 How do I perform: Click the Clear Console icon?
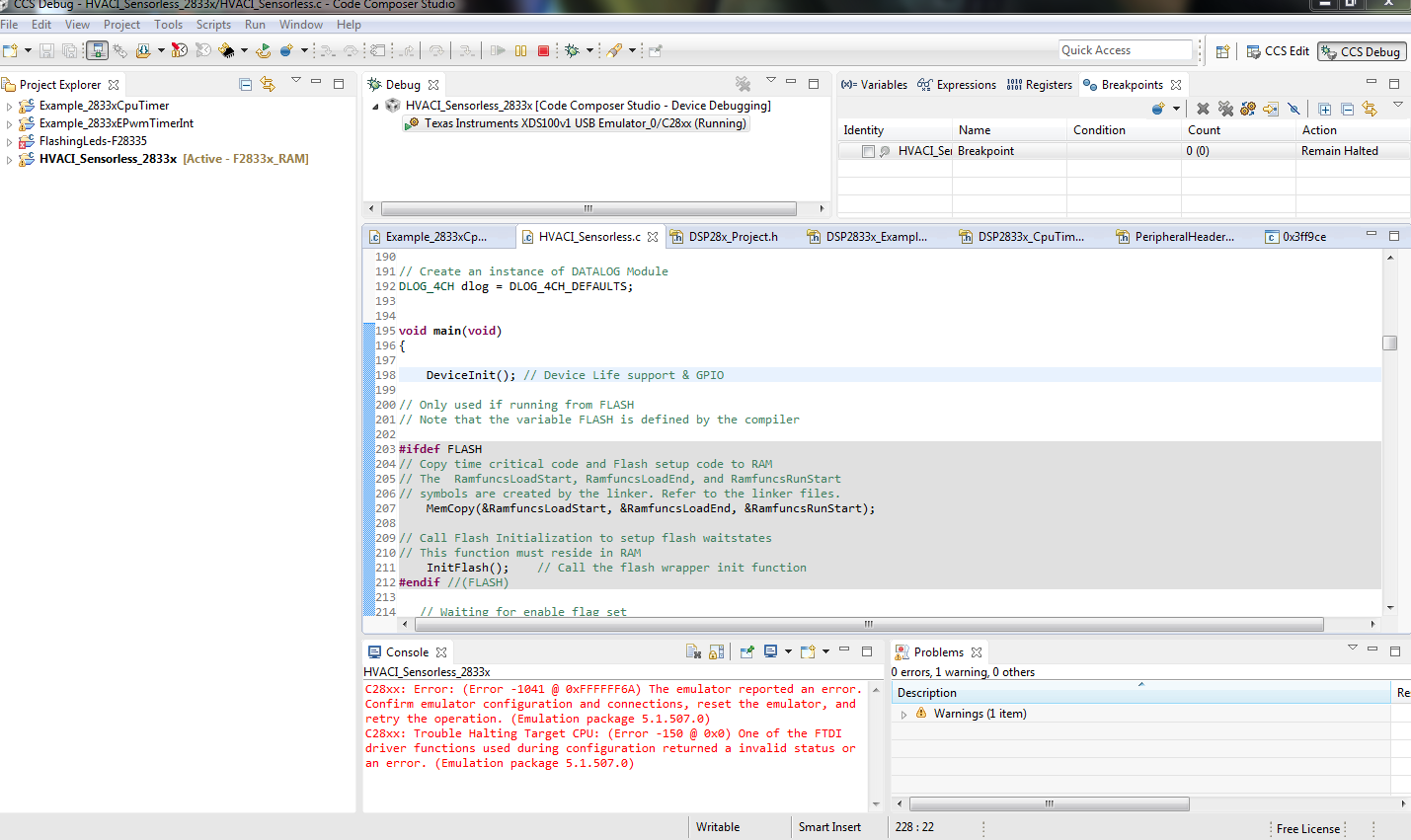click(x=693, y=651)
